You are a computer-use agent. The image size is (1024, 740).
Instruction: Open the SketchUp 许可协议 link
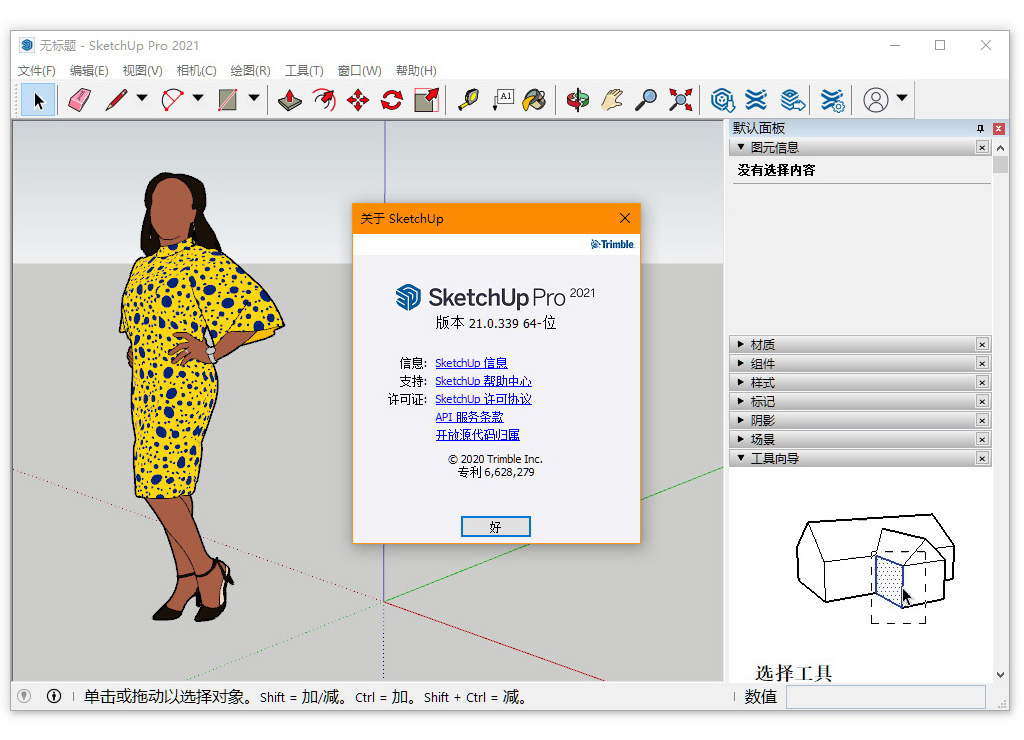[483, 399]
